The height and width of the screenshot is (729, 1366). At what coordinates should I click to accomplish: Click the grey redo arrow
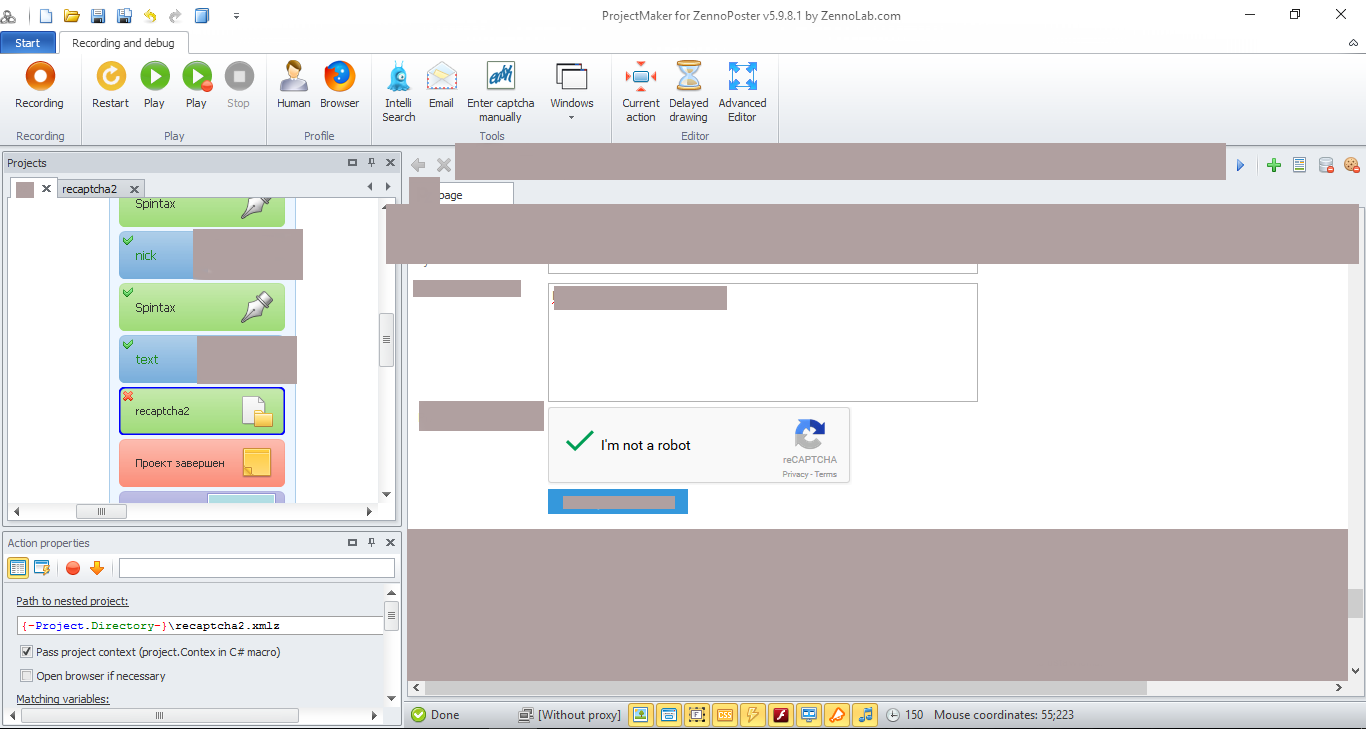(x=176, y=16)
